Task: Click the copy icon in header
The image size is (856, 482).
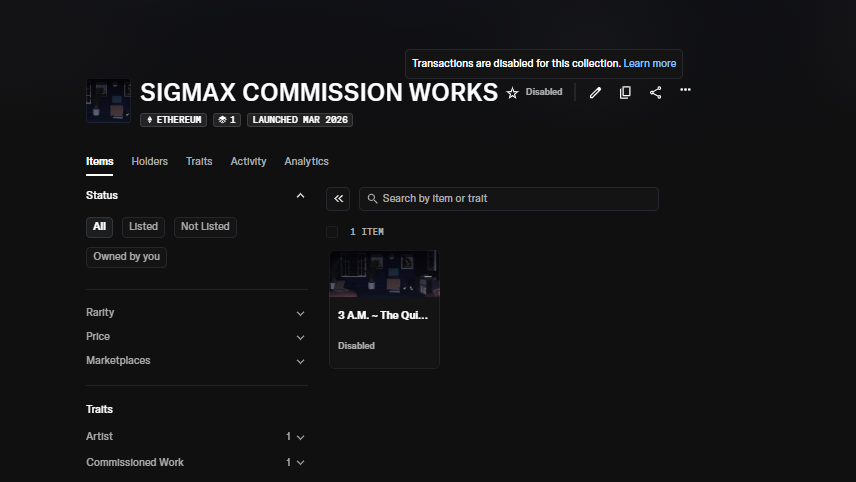Action: 625,92
